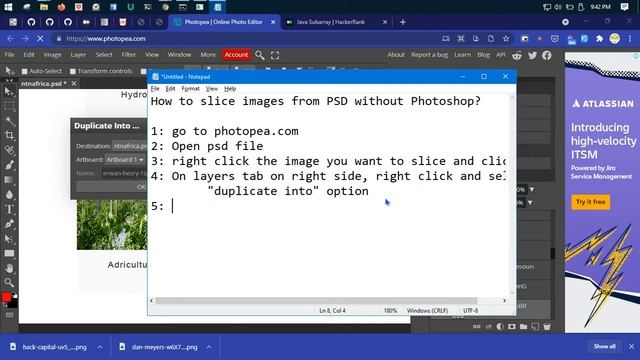Open Photopea Filter menu
Viewport: 640px width, 360px height.
129,54
